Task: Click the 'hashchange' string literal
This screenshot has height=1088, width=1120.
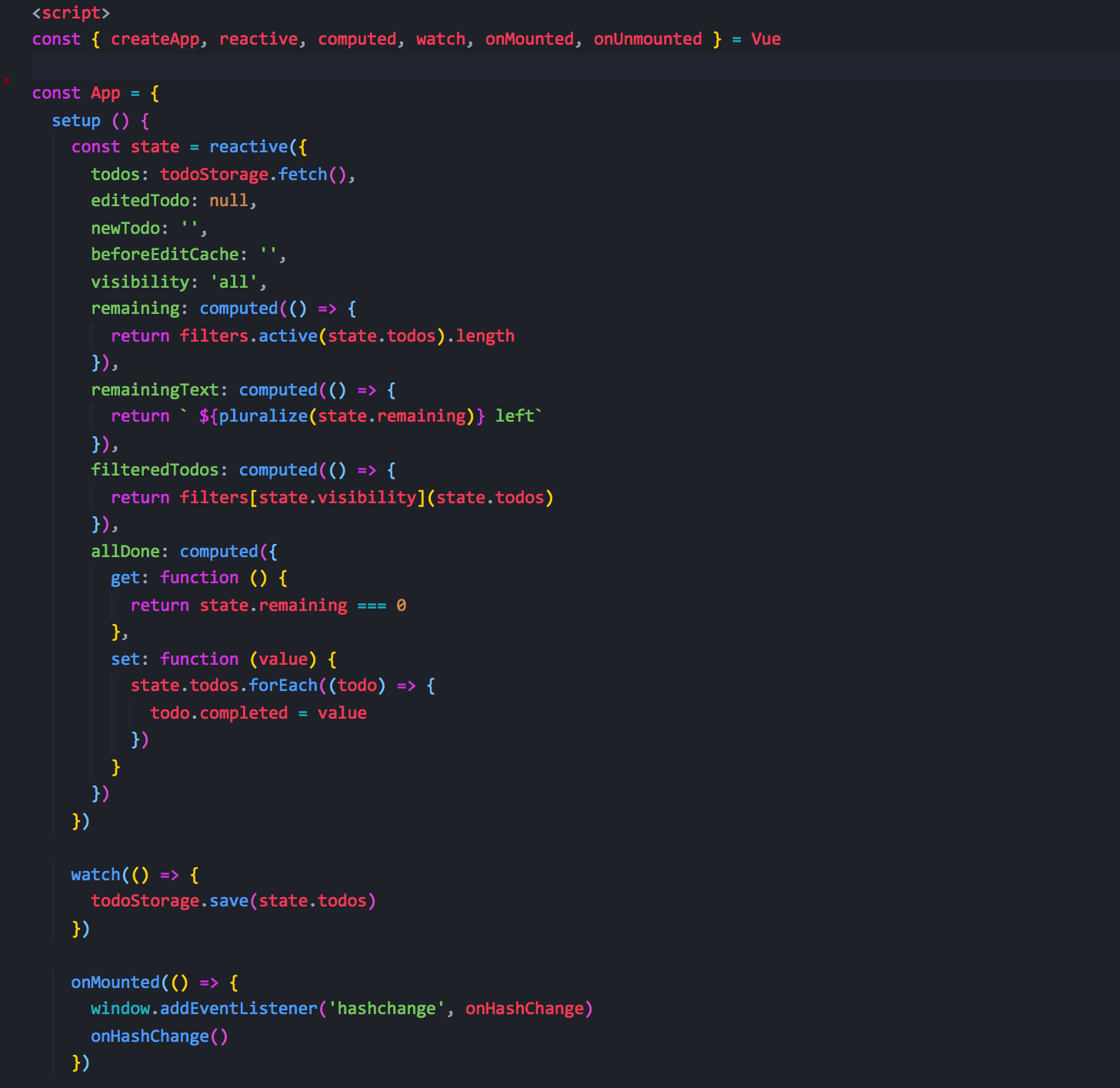Action: [x=386, y=1009]
